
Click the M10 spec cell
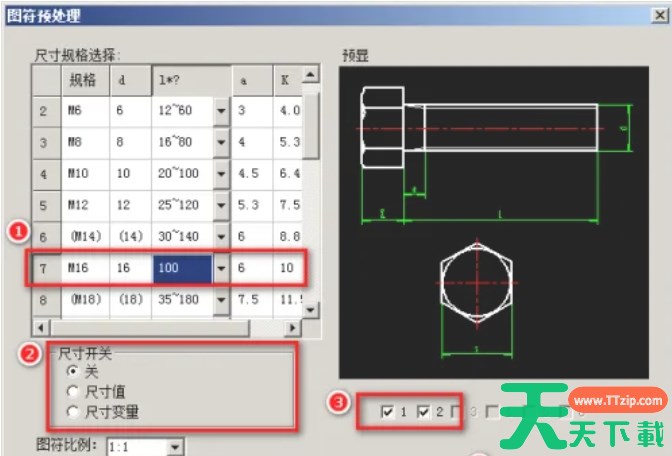[85, 174]
